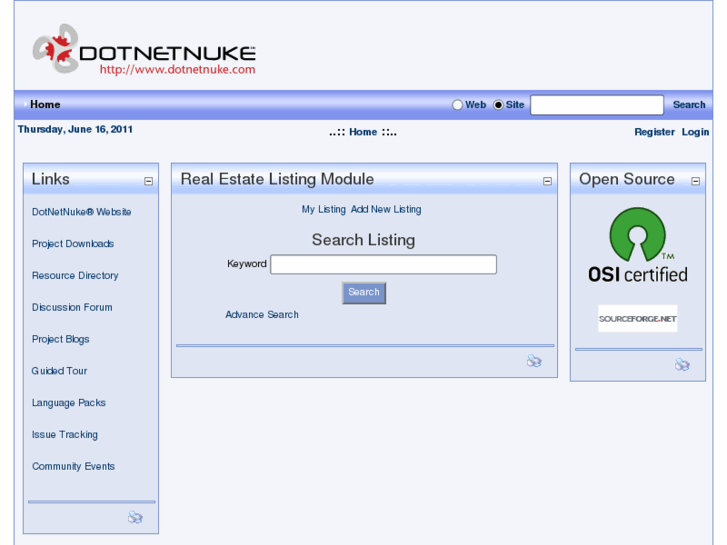The height and width of the screenshot is (545, 727).
Task: Click the Register link
Action: [654, 132]
